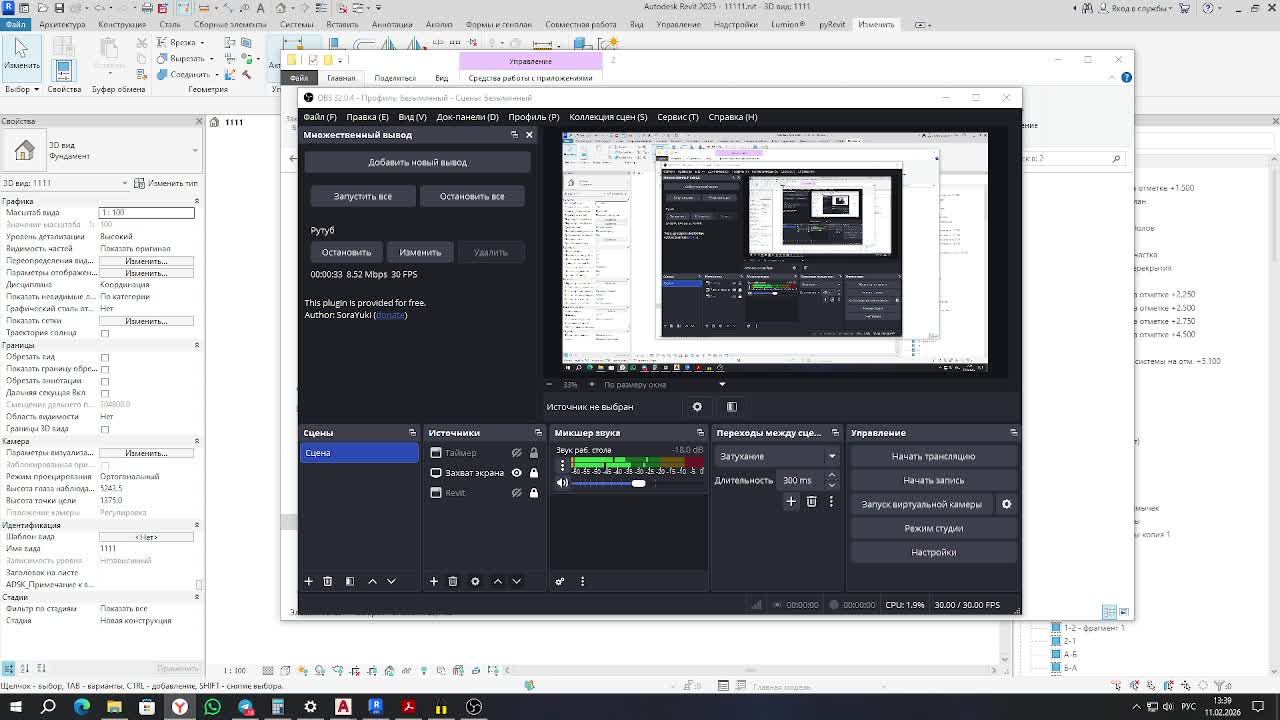
Task: Enable the Траектория солнца checkbox
Action: coord(105,333)
